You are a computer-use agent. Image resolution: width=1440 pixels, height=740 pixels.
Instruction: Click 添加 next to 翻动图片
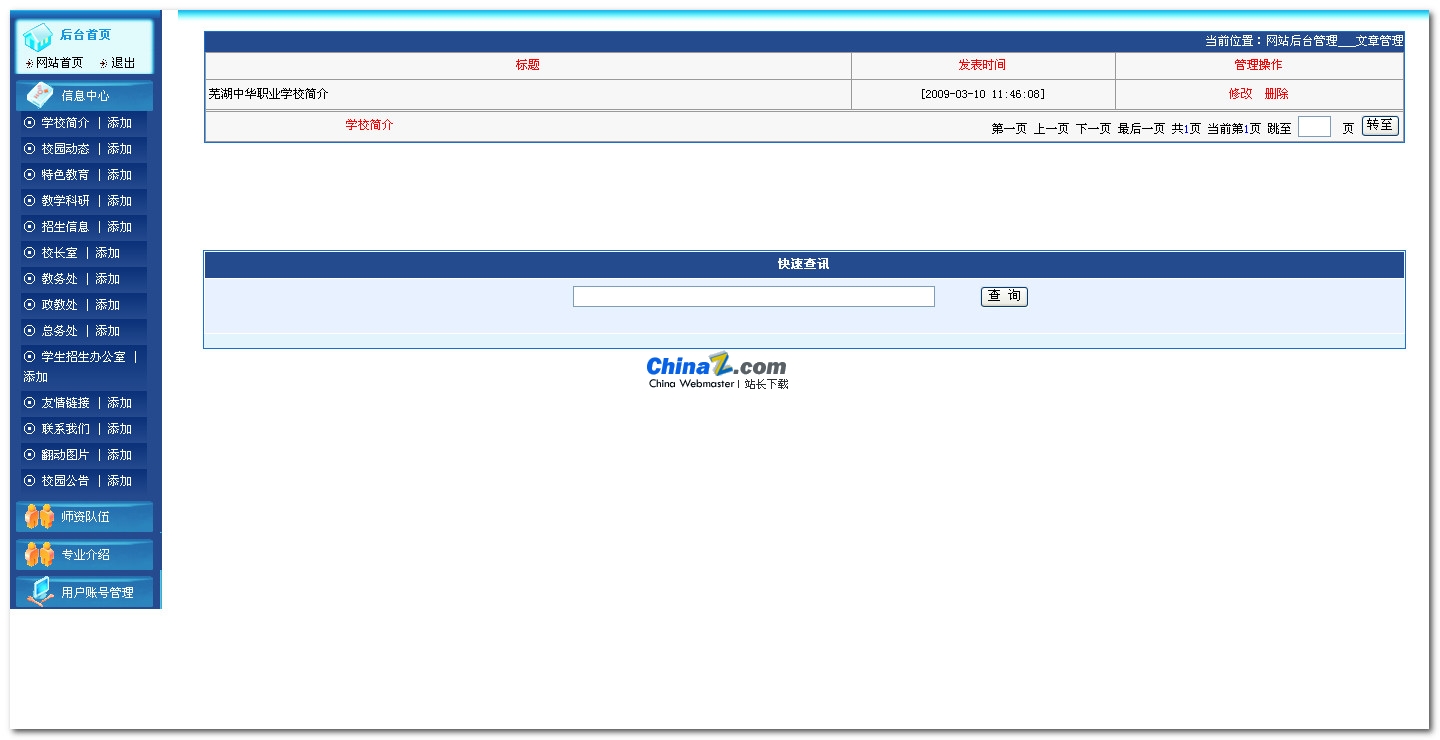[120, 455]
